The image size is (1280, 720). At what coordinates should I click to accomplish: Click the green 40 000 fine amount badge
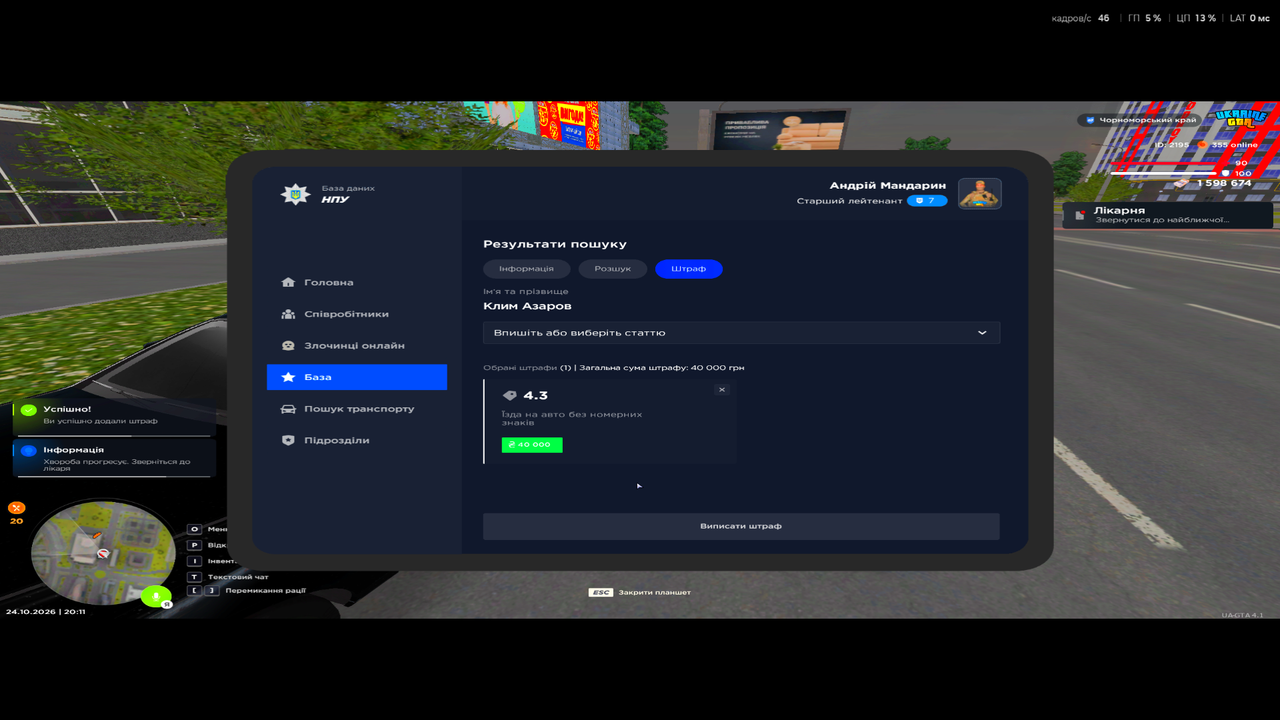click(532, 445)
